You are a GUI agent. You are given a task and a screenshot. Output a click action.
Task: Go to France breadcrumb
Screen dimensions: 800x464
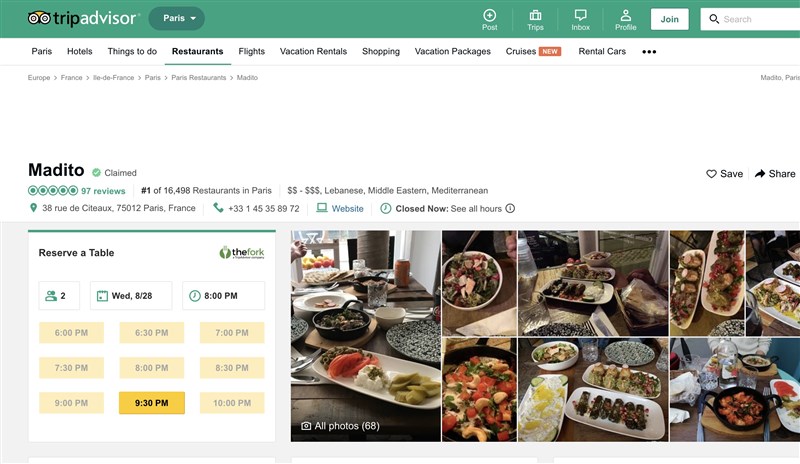[x=71, y=78]
